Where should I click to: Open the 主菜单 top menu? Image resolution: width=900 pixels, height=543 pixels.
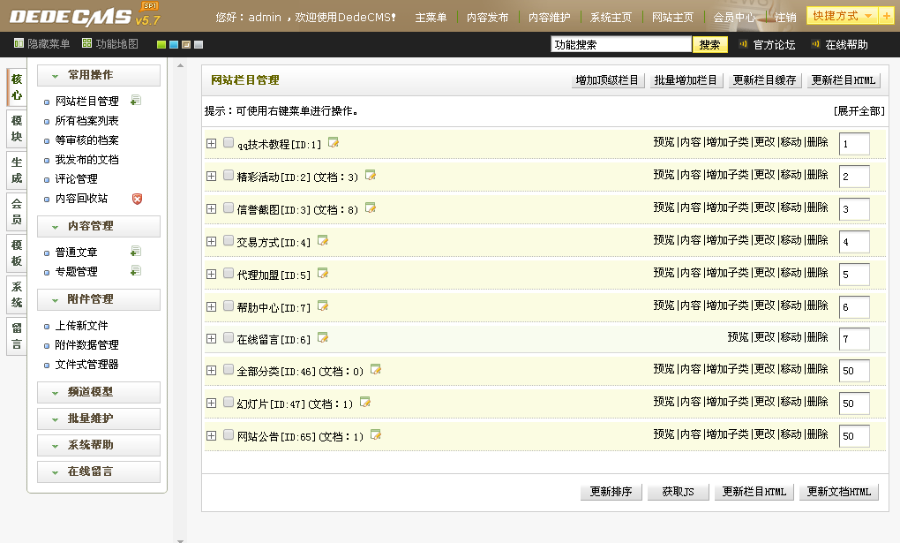click(x=430, y=18)
